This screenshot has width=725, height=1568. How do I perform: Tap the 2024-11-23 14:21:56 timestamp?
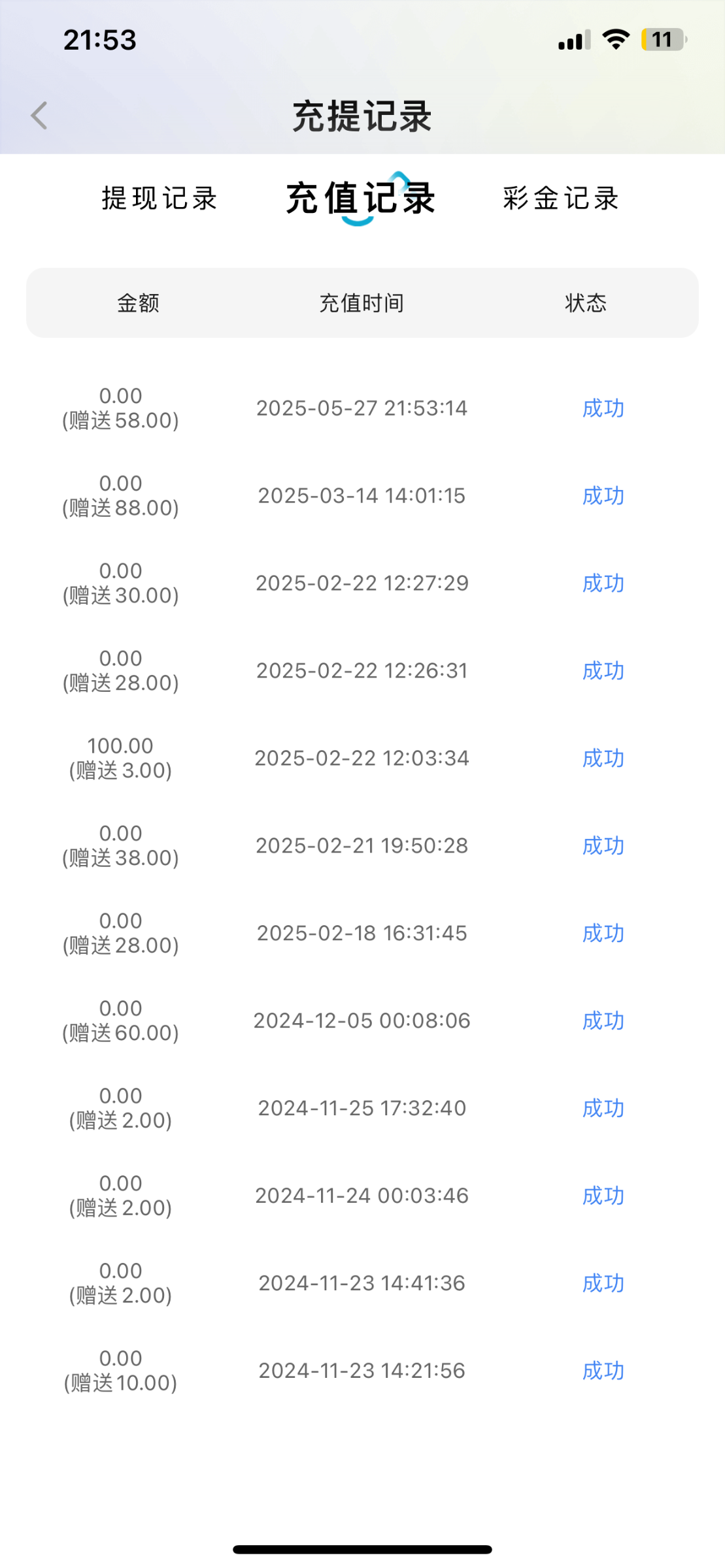pos(362,1371)
